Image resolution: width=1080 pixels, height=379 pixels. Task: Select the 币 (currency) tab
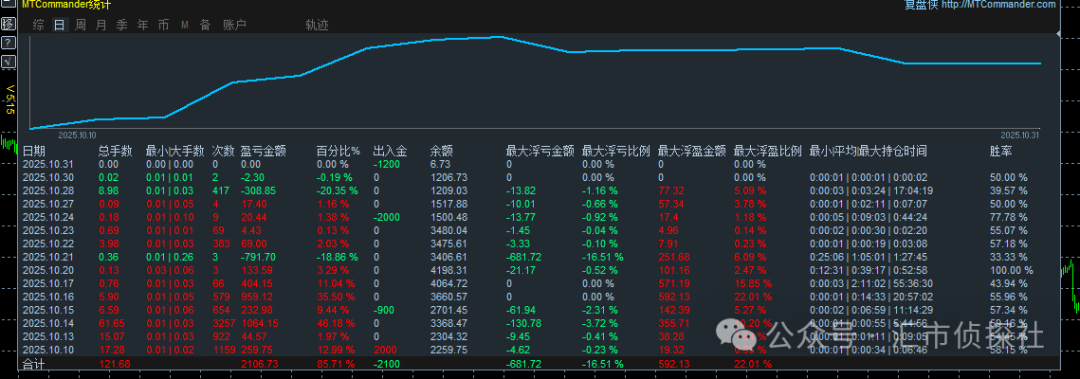pos(163,25)
